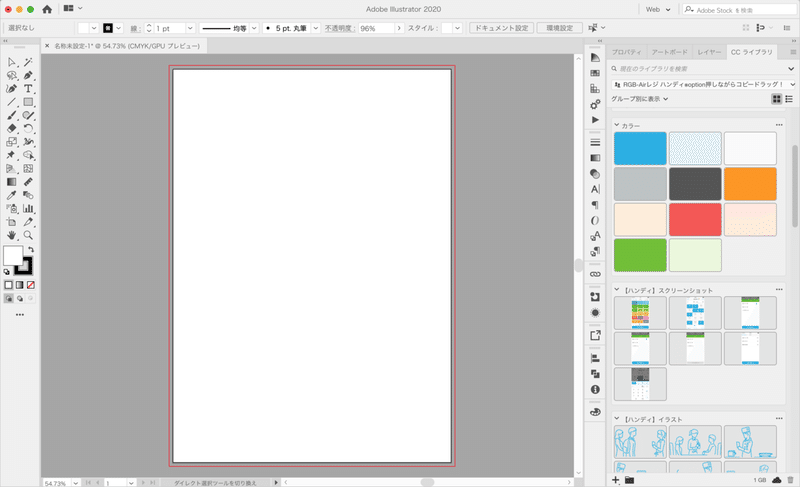Click the 環境設定 button

pos(560,28)
